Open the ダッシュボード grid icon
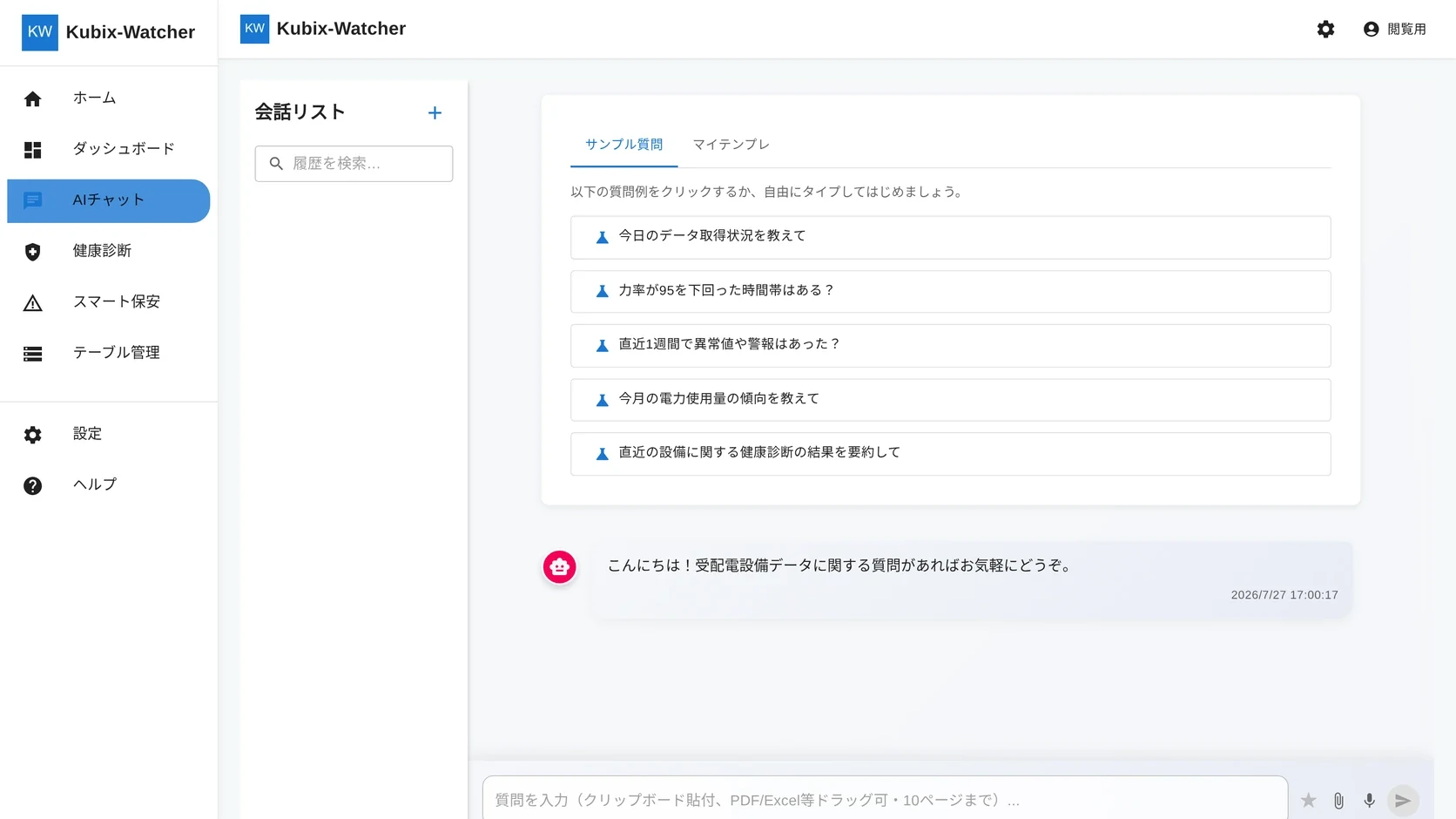 tap(33, 150)
